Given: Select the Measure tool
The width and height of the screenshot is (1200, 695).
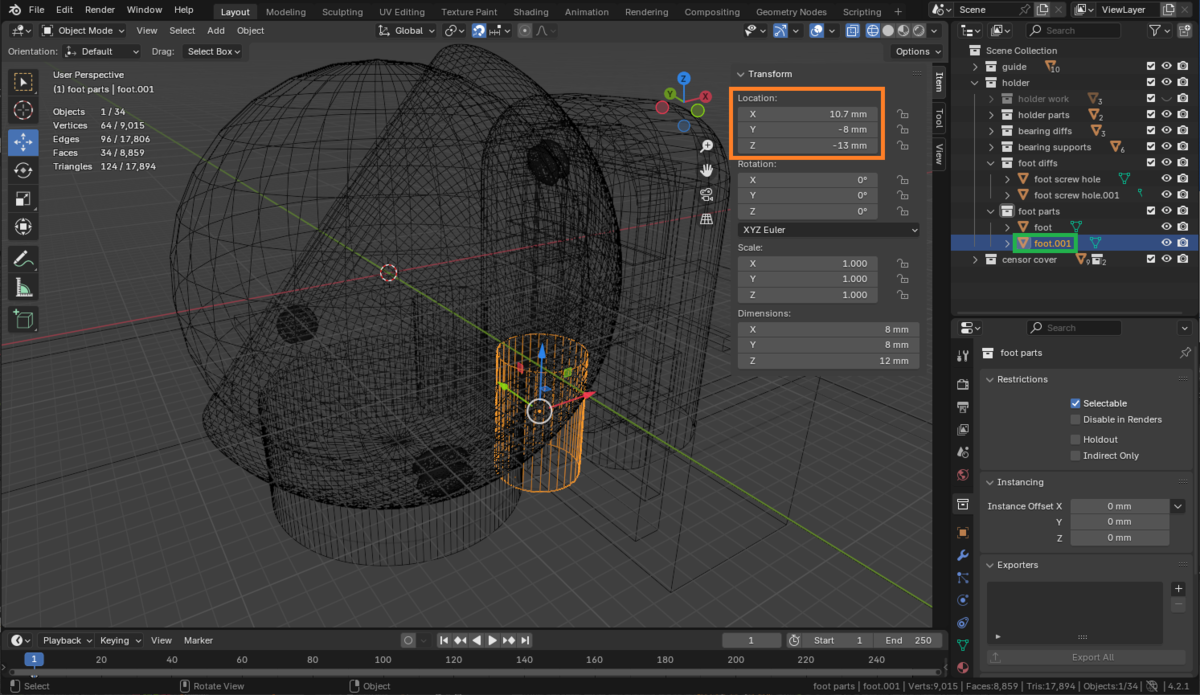Looking at the screenshot, I should [23, 288].
